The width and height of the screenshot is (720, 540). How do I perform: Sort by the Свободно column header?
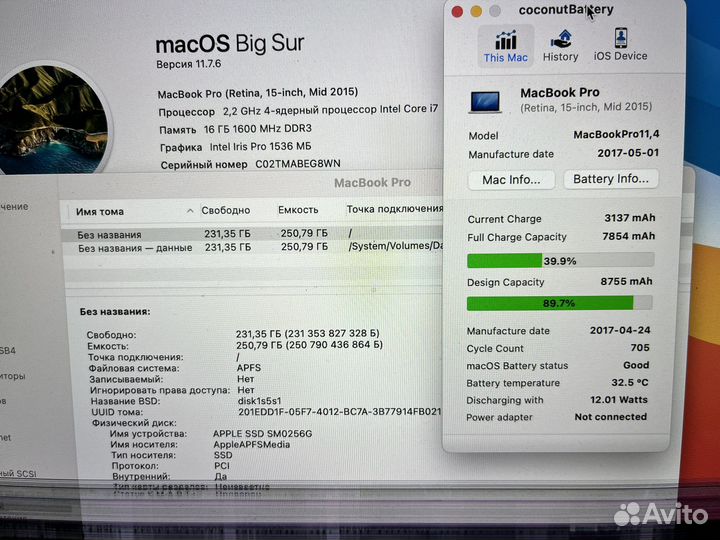(x=225, y=210)
